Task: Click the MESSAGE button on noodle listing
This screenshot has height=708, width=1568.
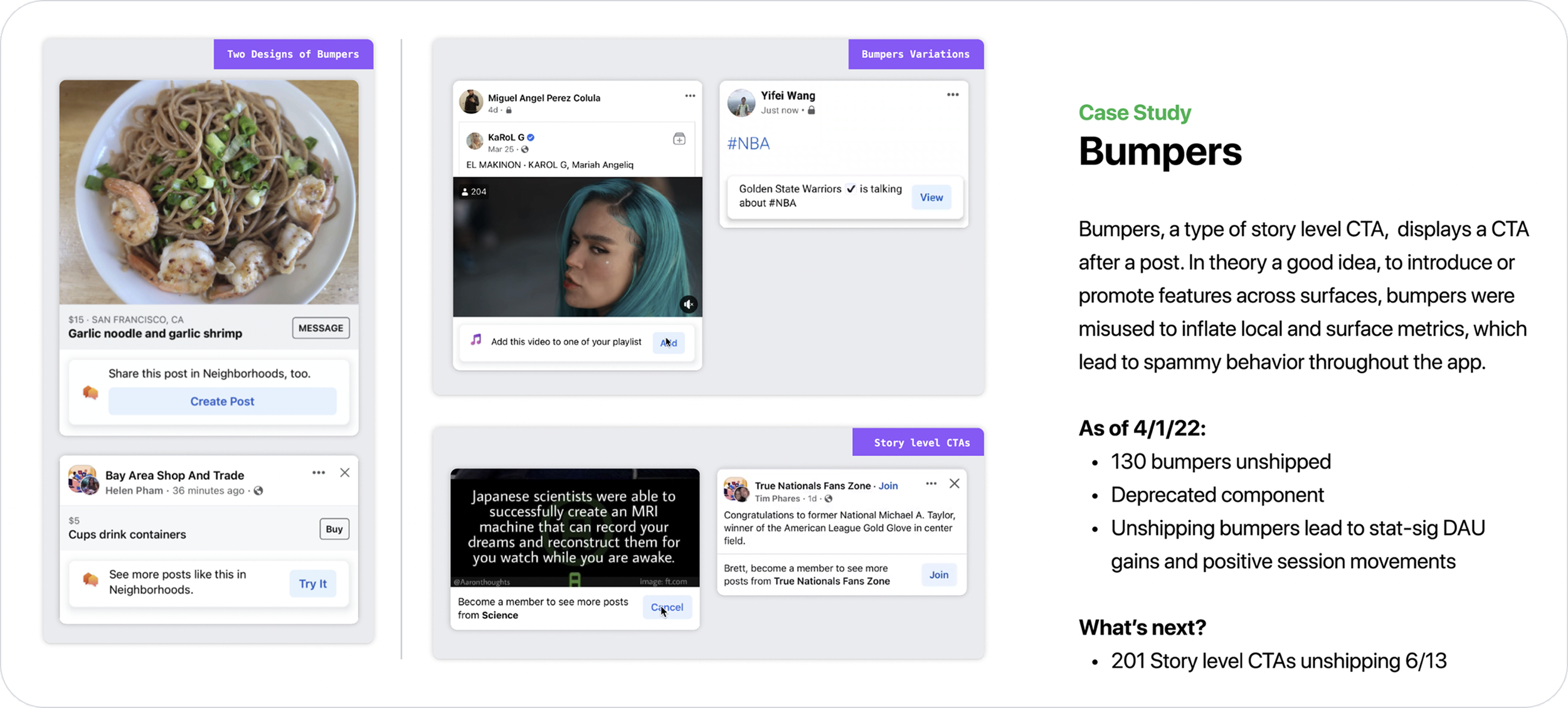Action: coord(320,328)
